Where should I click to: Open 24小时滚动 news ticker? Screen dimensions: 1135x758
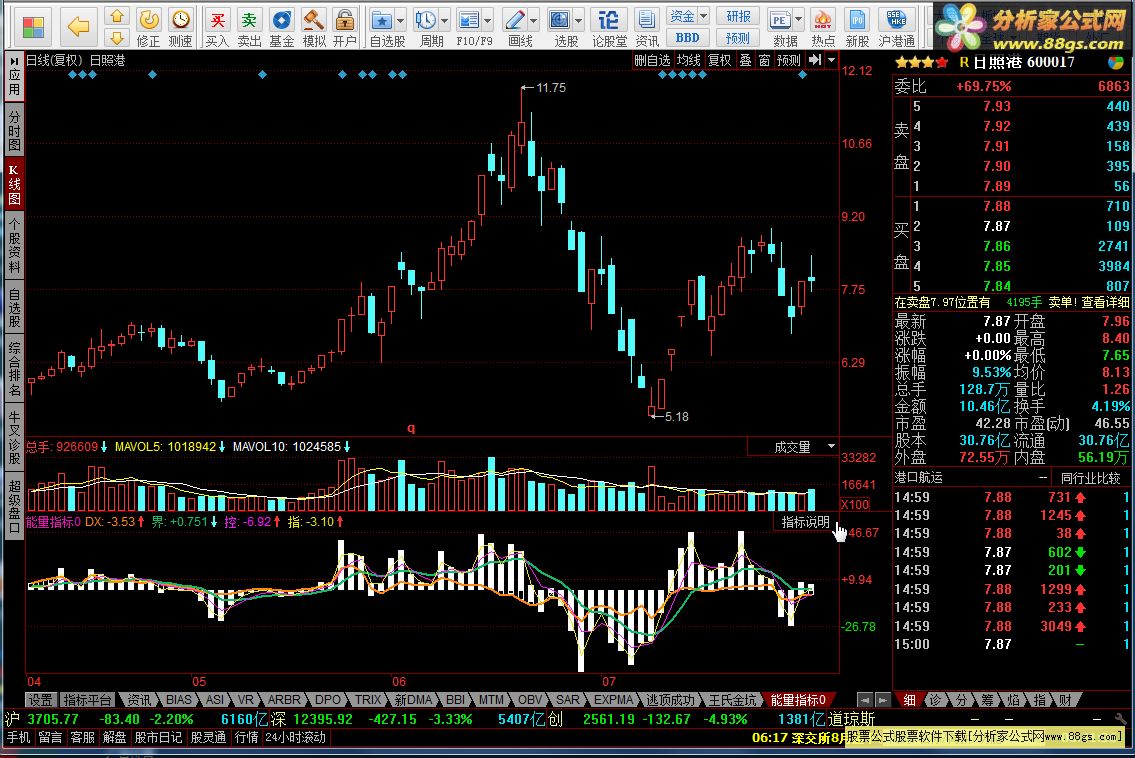(295, 738)
